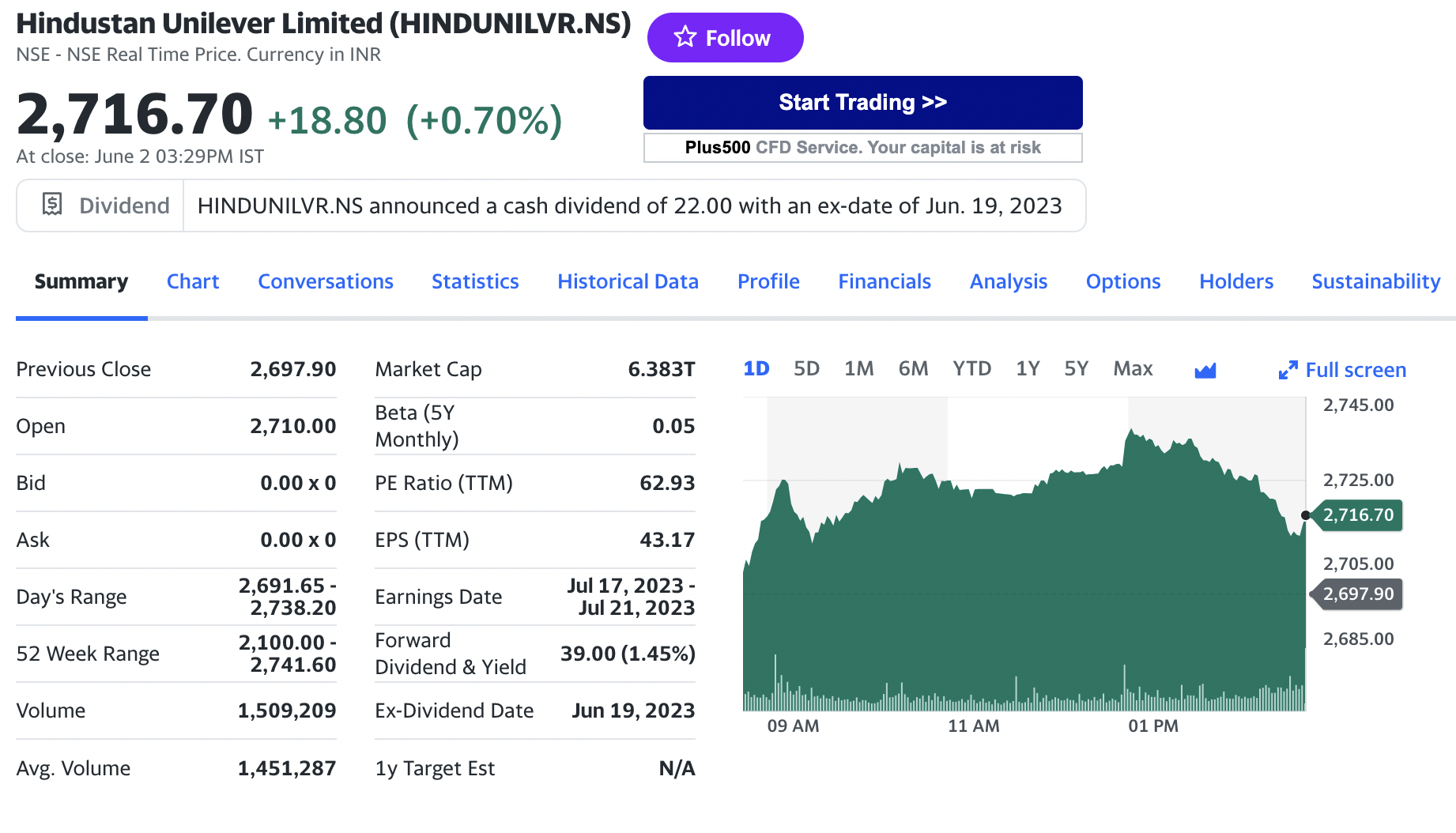This screenshot has width=1456, height=833.
Task: Open the Statistics tab
Action: point(475,282)
